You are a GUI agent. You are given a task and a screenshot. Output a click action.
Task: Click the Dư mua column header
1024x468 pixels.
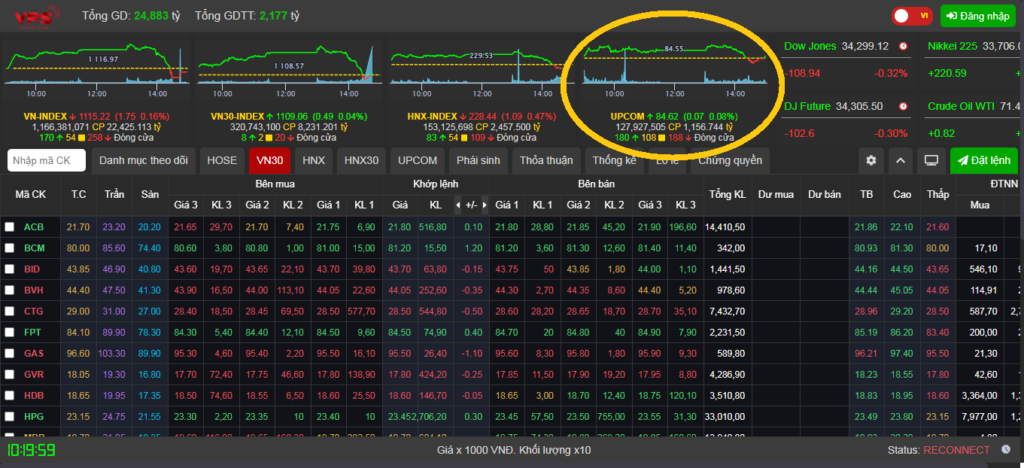coord(776,194)
